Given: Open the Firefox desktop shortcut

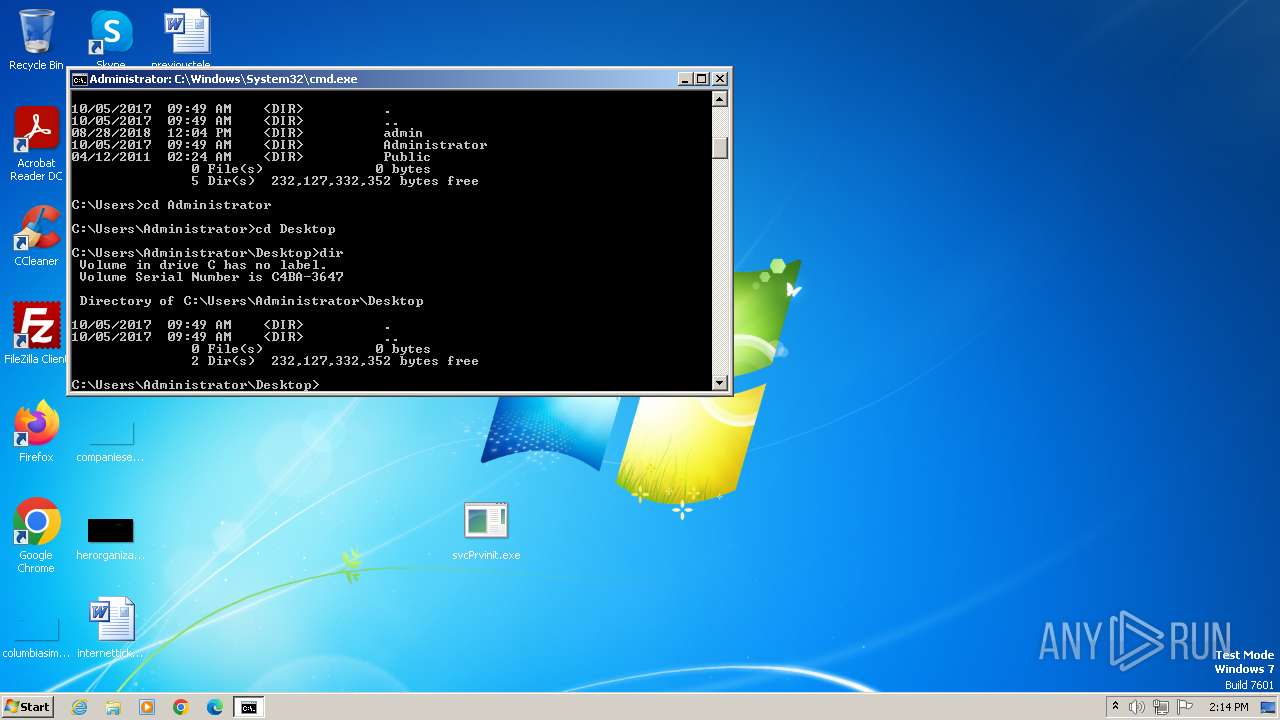Looking at the screenshot, I should tap(36, 431).
